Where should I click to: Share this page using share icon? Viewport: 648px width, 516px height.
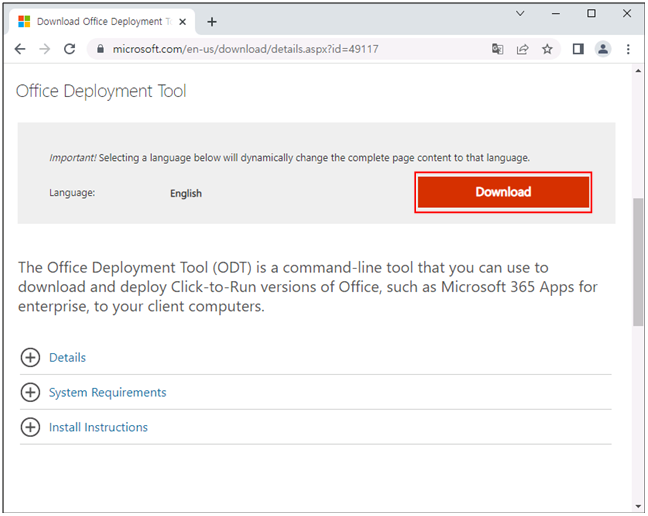[x=522, y=49]
